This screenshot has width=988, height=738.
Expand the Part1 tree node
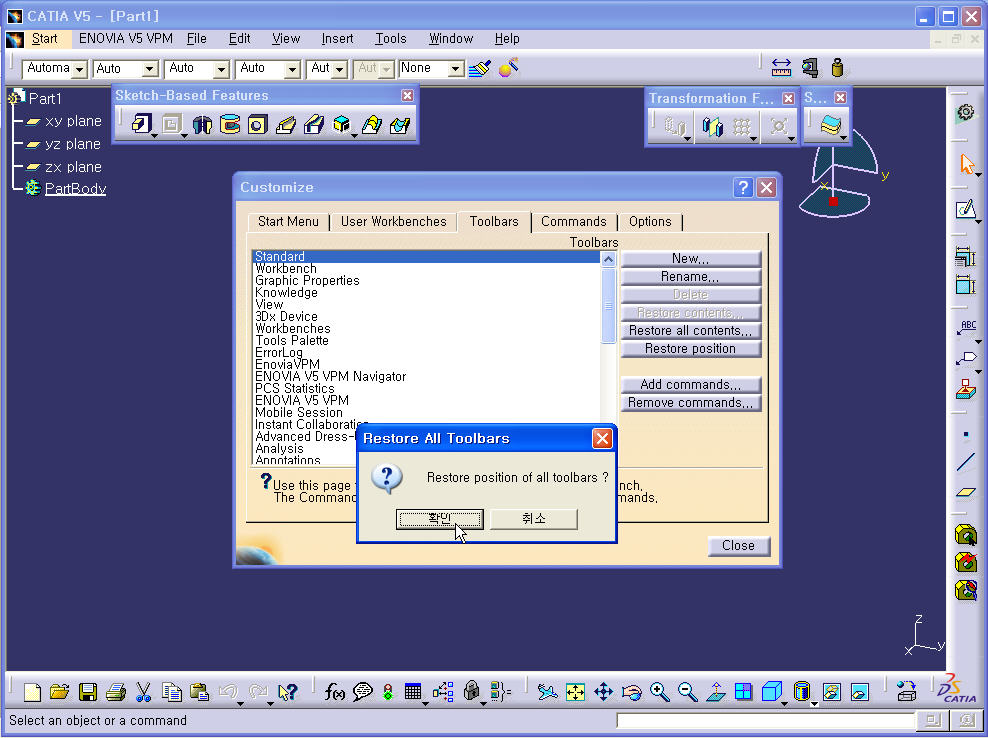[16, 98]
